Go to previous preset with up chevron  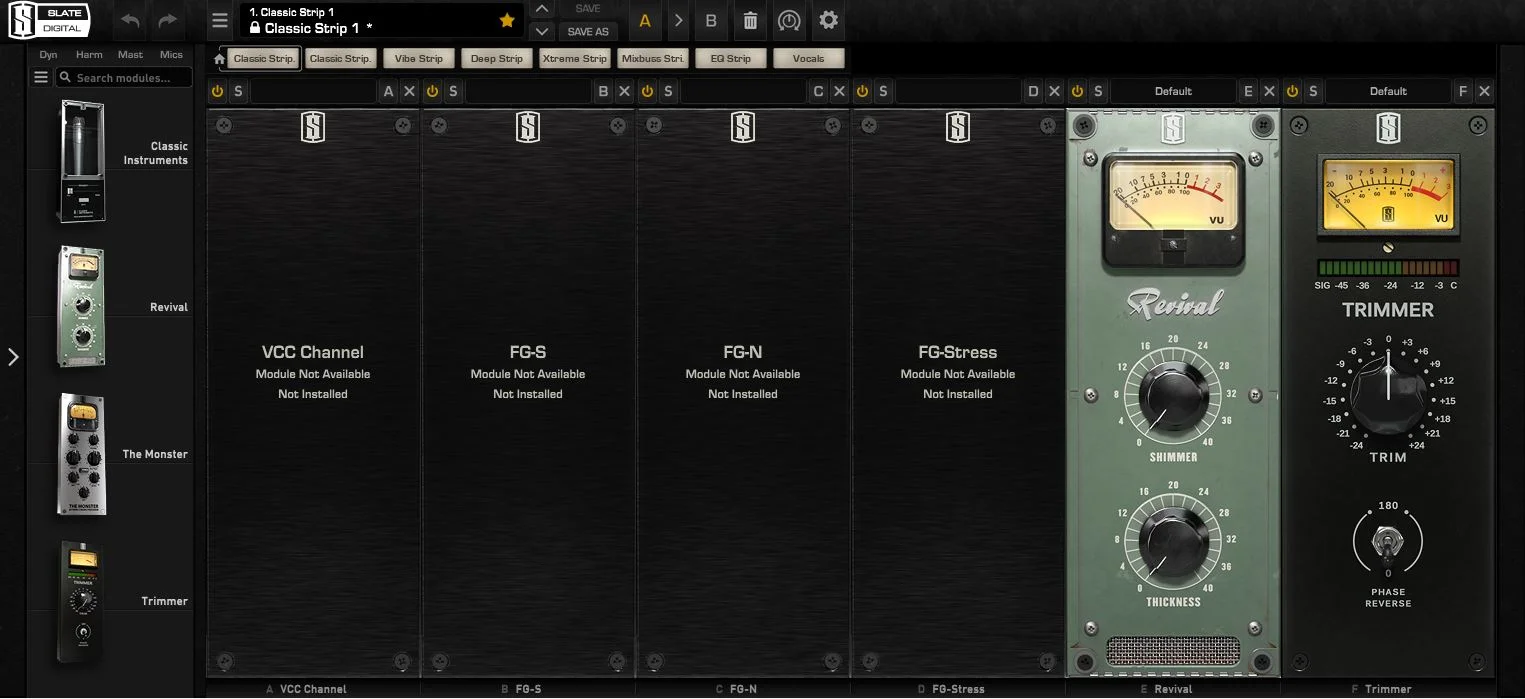pos(541,9)
